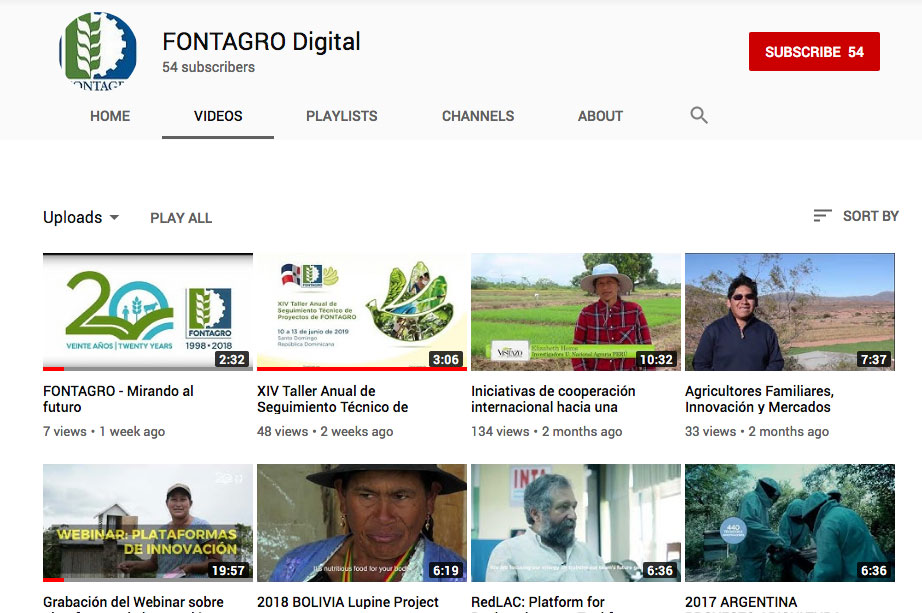Image resolution: width=922 pixels, height=613 pixels.
Task: Click the 19:57 duration badge
Action: (x=228, y=571)
